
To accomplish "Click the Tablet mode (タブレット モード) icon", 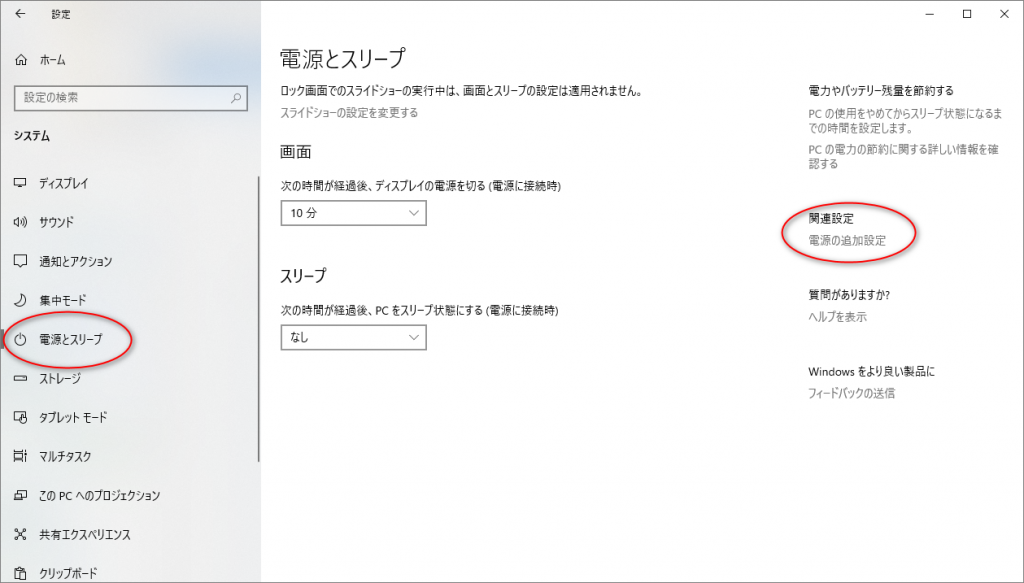I will pyautogui.click(x=20, y=417).
